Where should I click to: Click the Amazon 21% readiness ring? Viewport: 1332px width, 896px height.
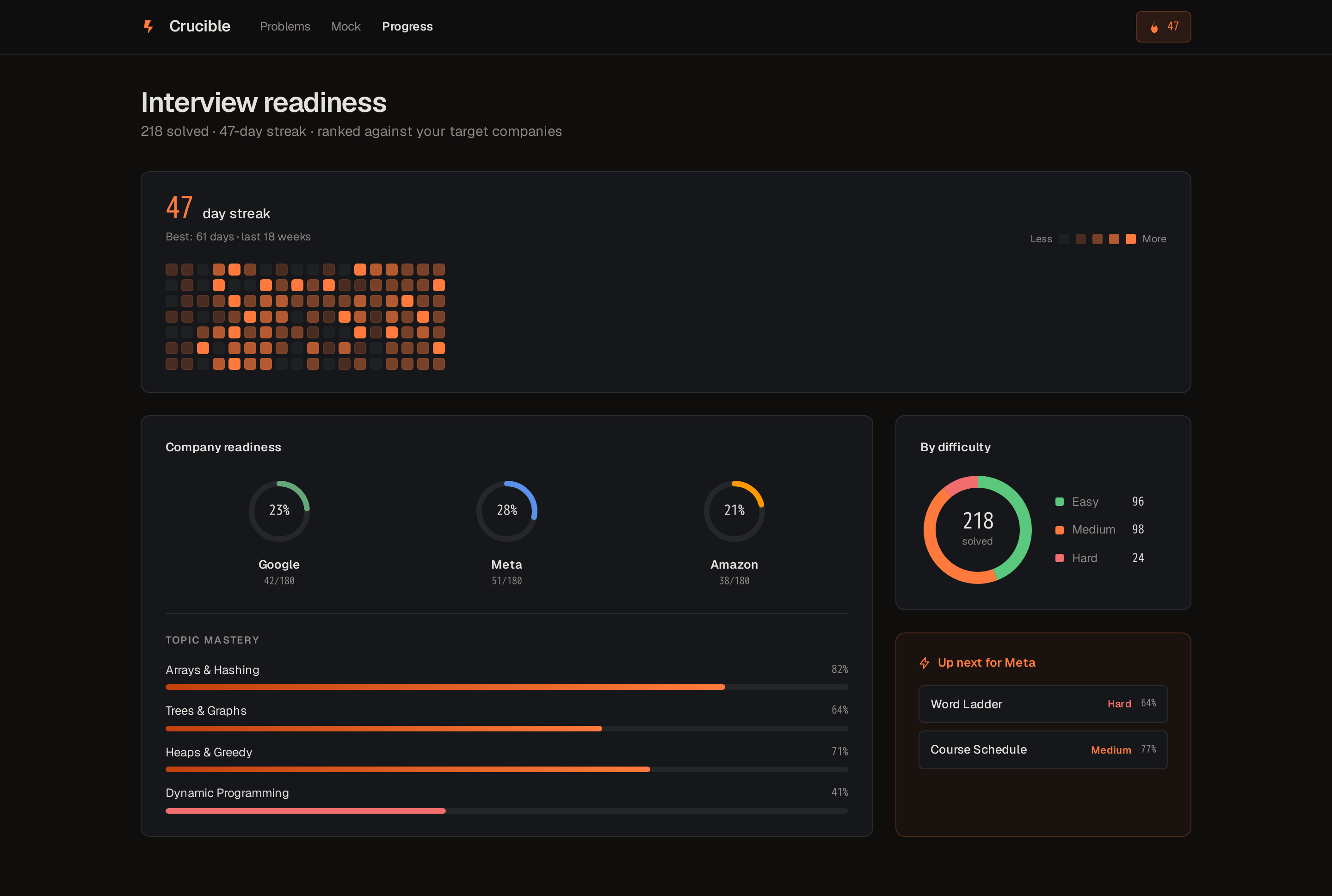coord(734,511)
